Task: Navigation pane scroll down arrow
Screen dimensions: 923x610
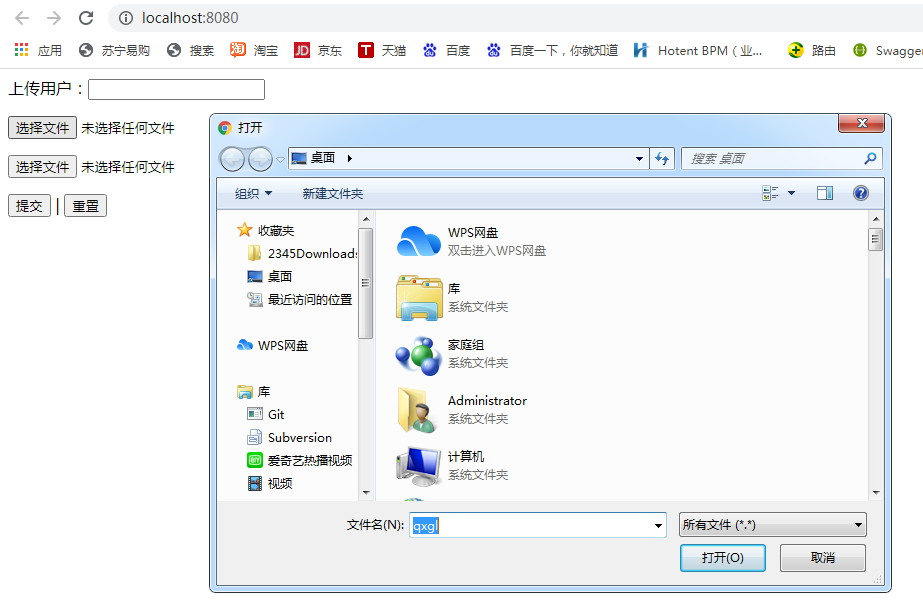Action: pyautogui.click(x=366, y=492)
